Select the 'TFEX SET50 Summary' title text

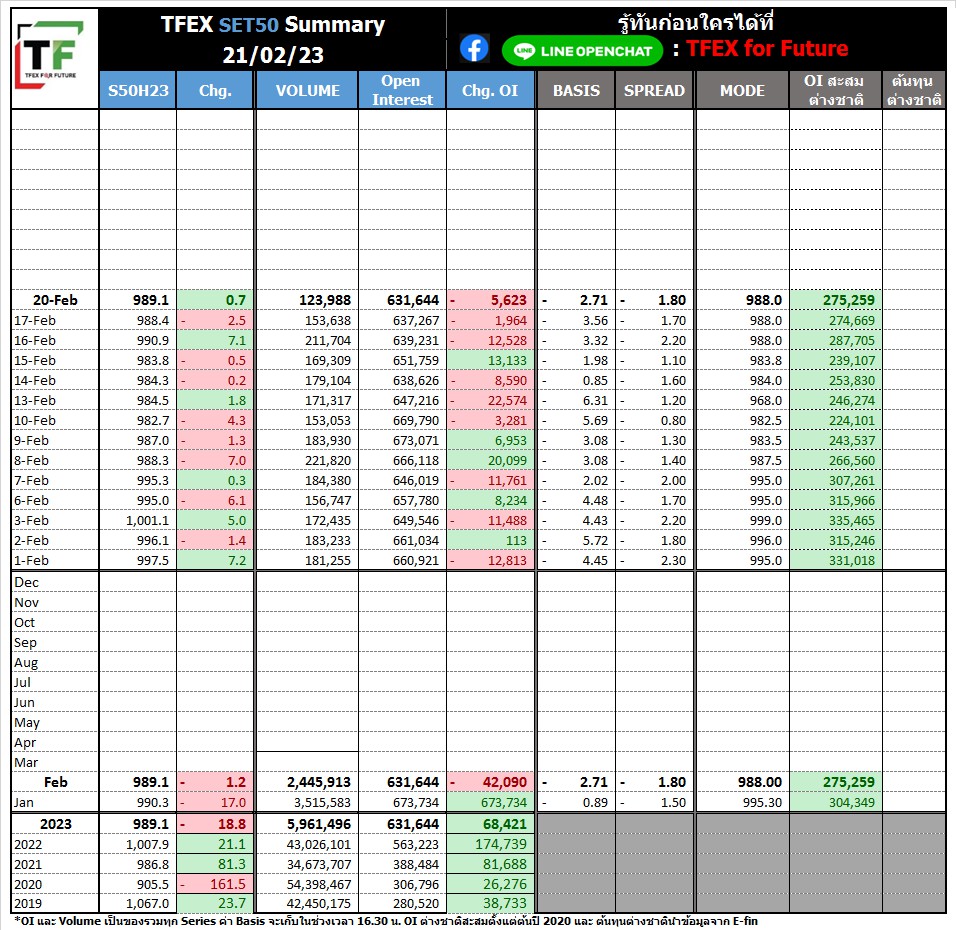(x=273, y=24)
